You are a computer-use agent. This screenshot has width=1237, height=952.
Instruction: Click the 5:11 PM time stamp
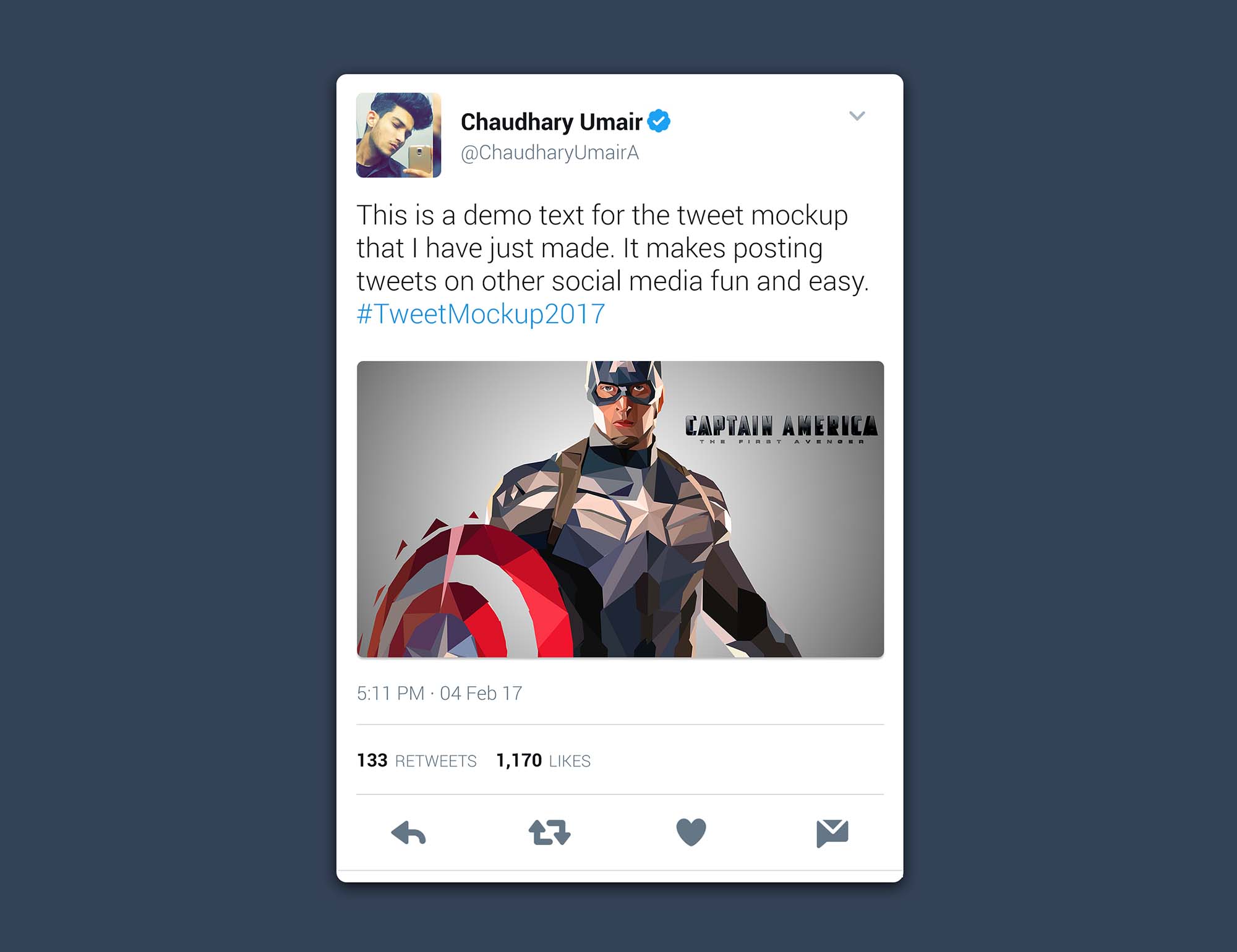pos(390,693)
